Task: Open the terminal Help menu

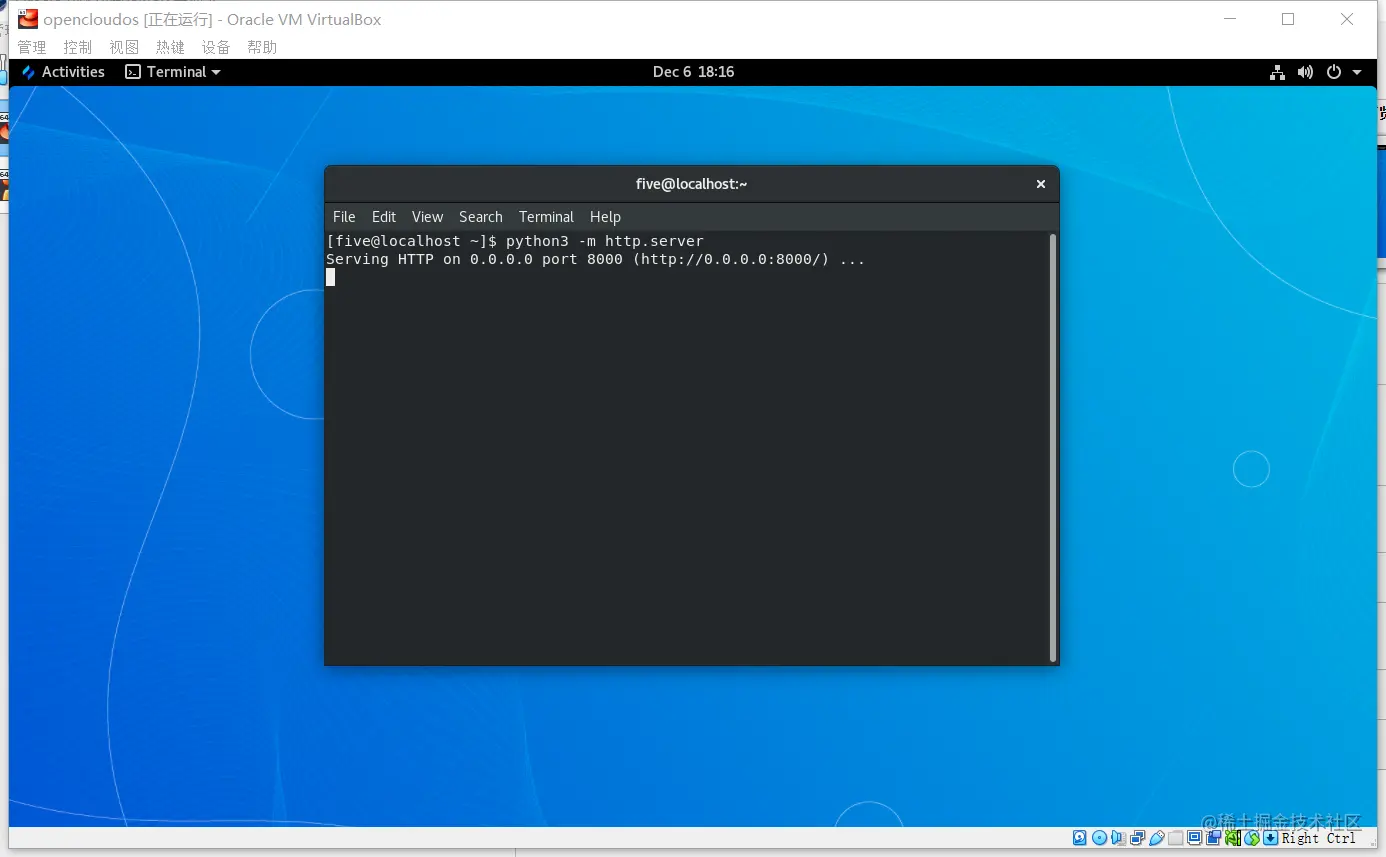Action: (x=605, y=217)
